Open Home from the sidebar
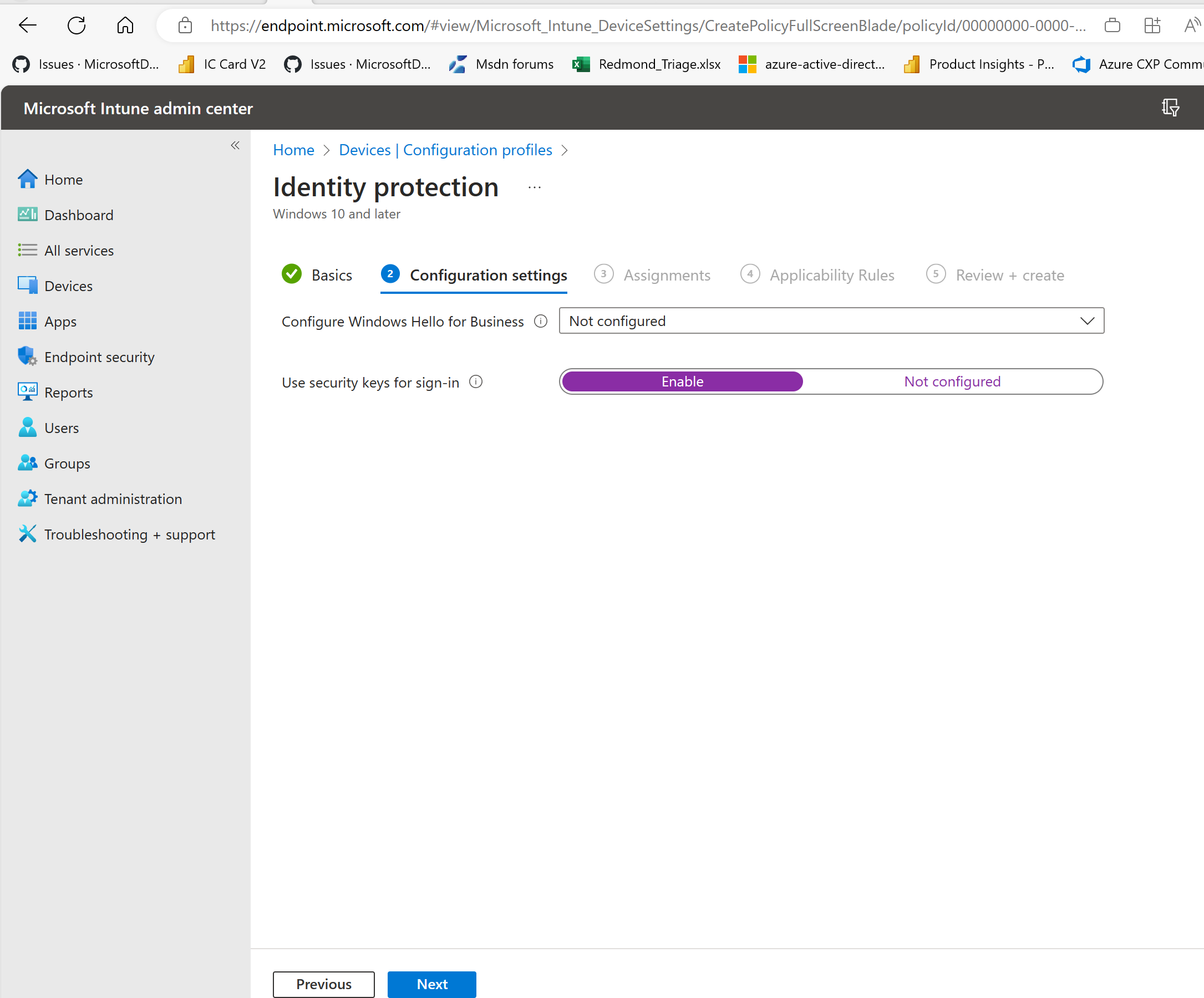The width and height of the screenshot is (1204, 998). [50, 180]
